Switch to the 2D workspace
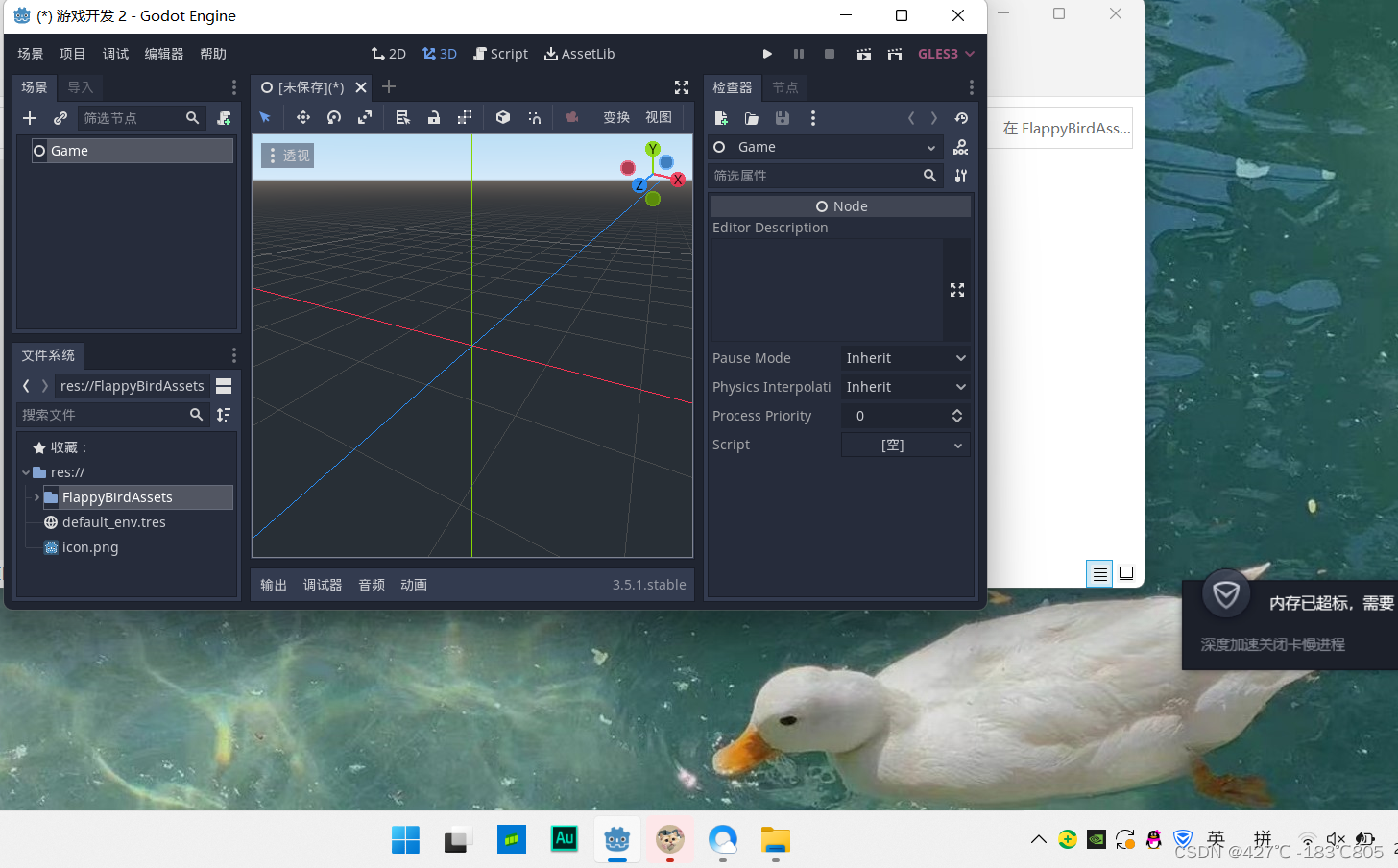 (389, 54)
